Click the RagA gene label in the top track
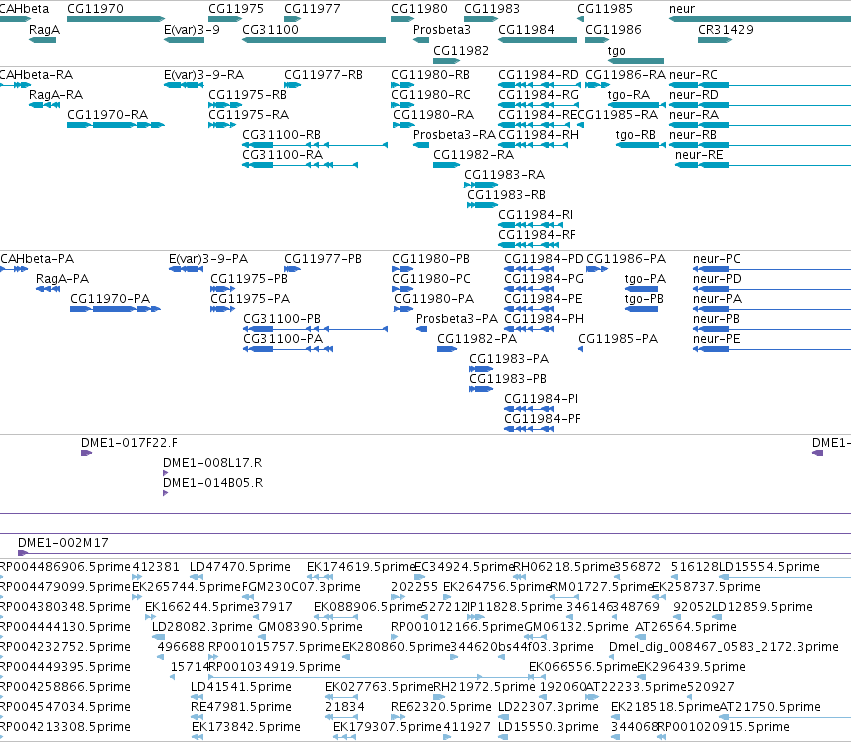 click(45, 30)
